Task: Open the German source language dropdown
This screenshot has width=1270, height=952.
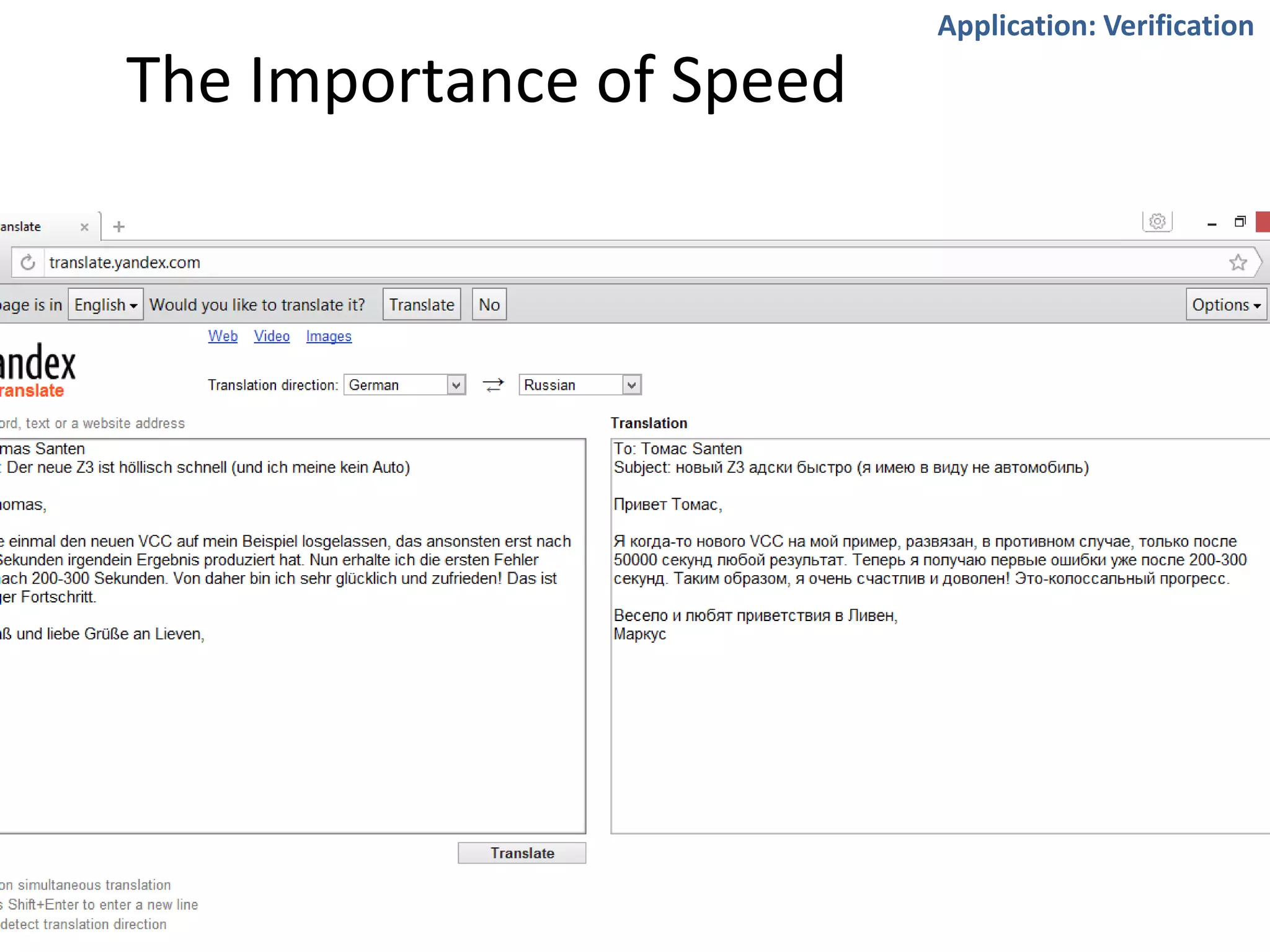Action: click(404, 385)
